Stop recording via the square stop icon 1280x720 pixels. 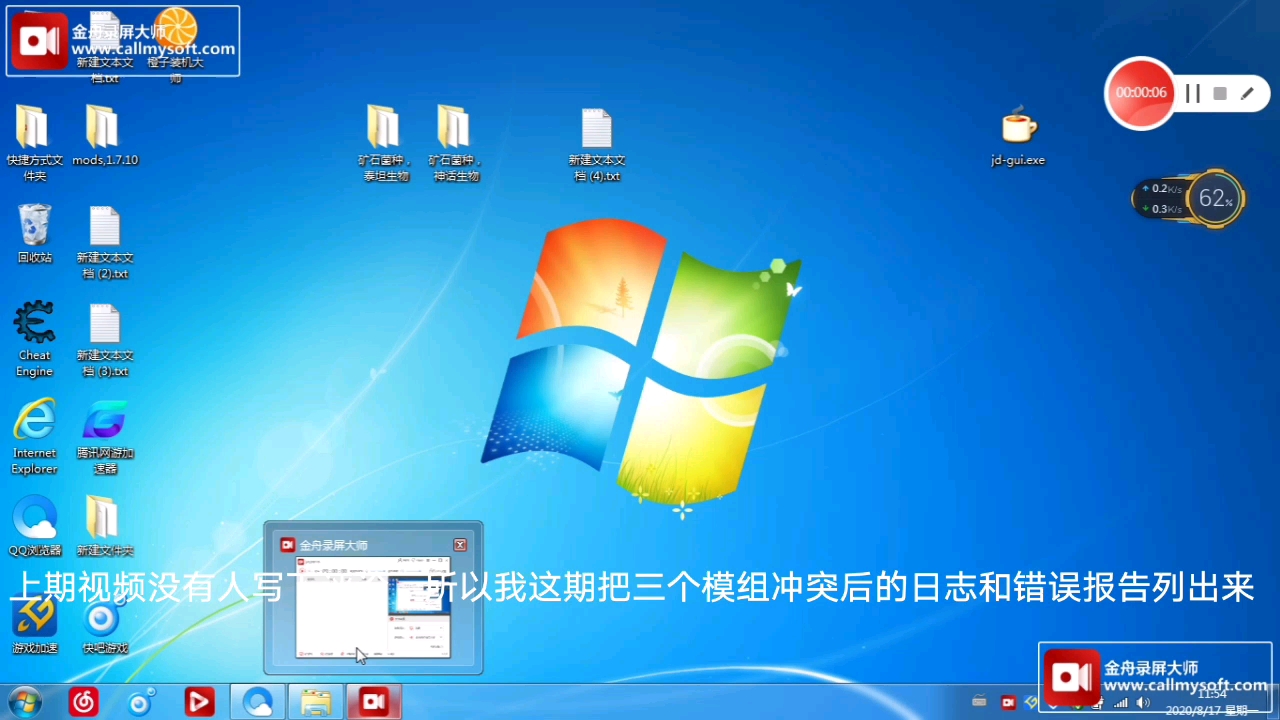(x=1219, y=92)
